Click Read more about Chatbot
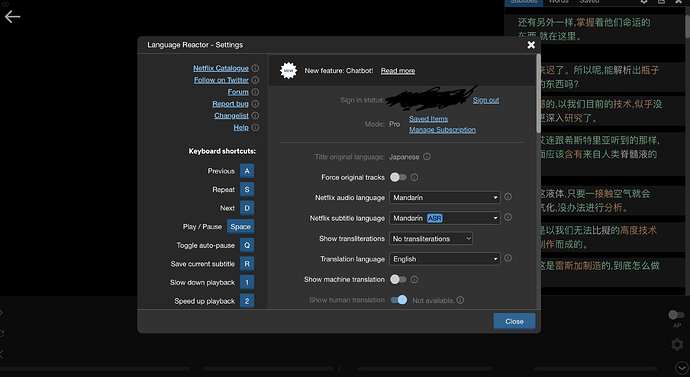 [398, 71]
